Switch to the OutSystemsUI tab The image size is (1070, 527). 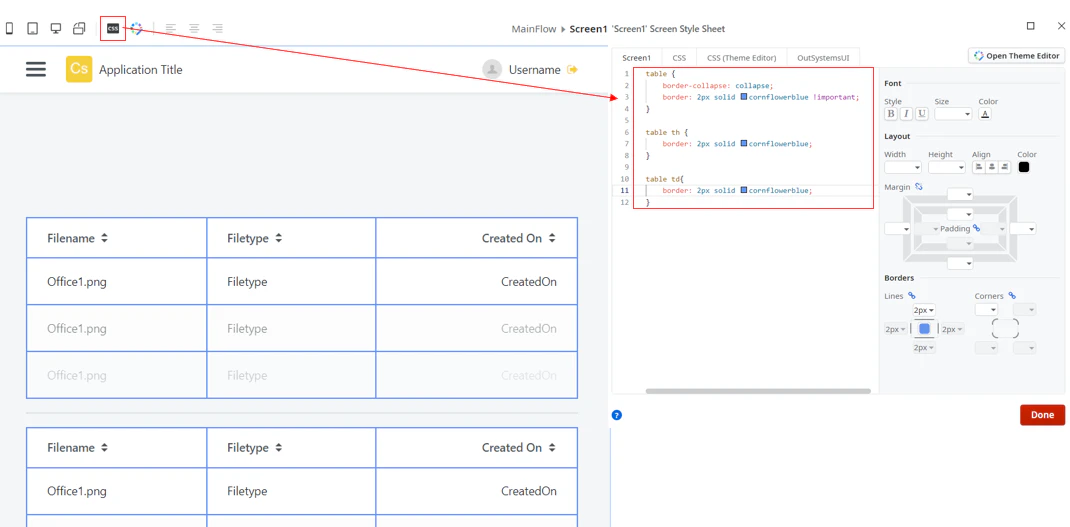[823, 58]
